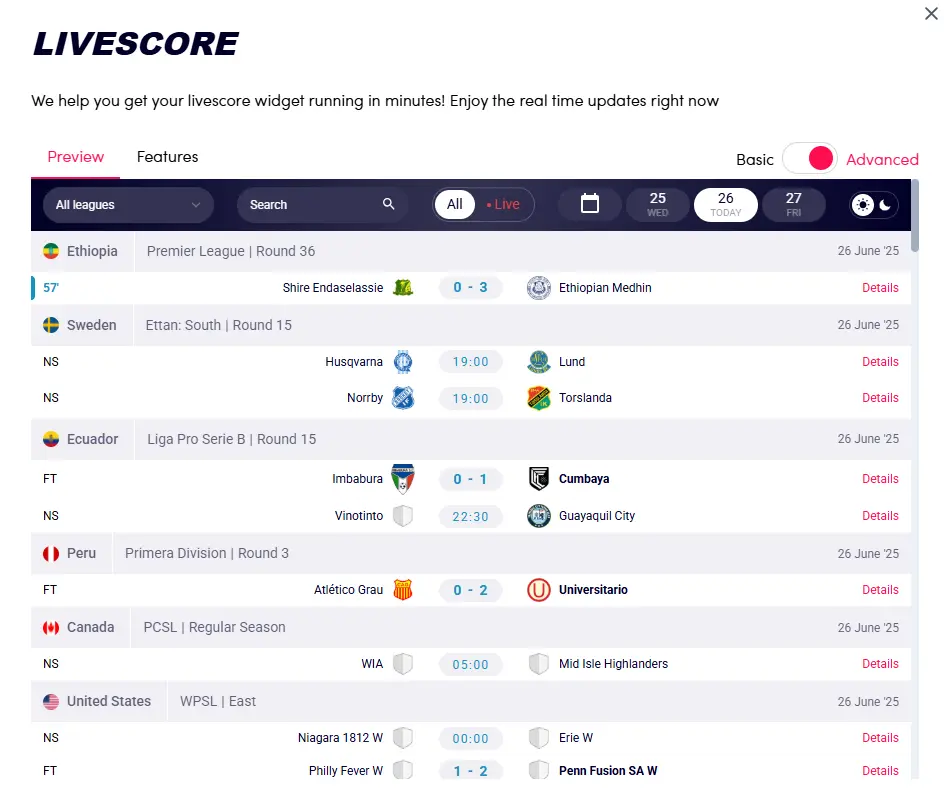Select date 25 WED

click(x=657, y=205)
